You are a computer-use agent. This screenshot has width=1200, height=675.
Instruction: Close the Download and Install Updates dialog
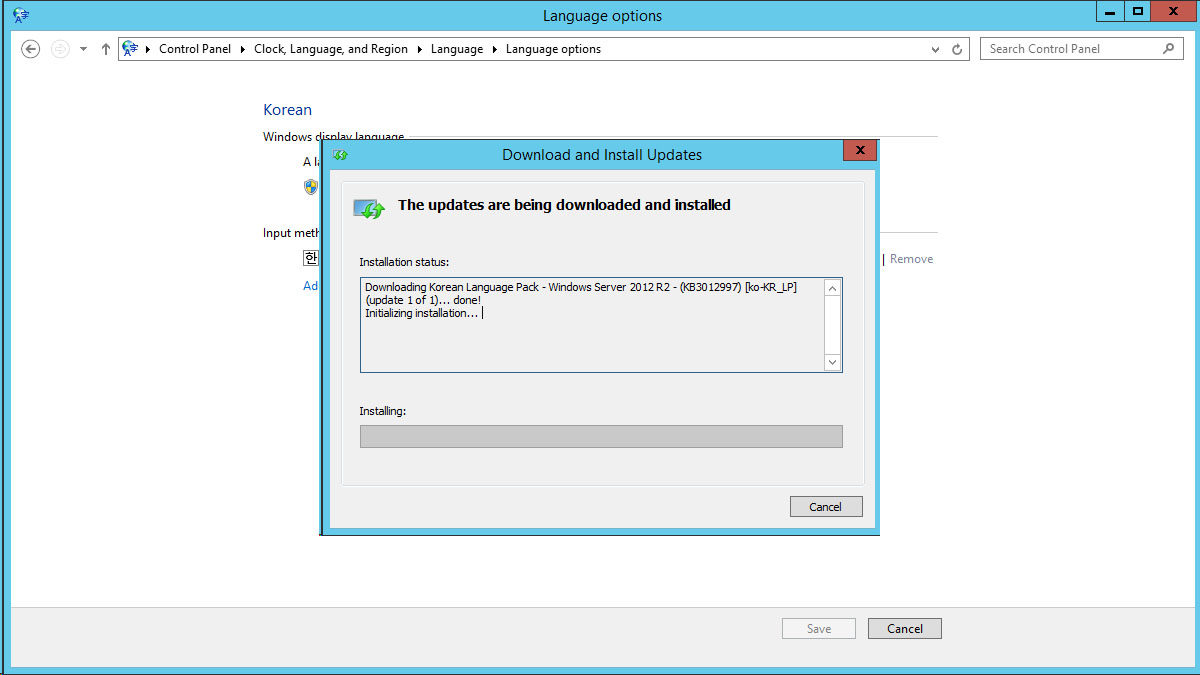(x=860, y=151)
